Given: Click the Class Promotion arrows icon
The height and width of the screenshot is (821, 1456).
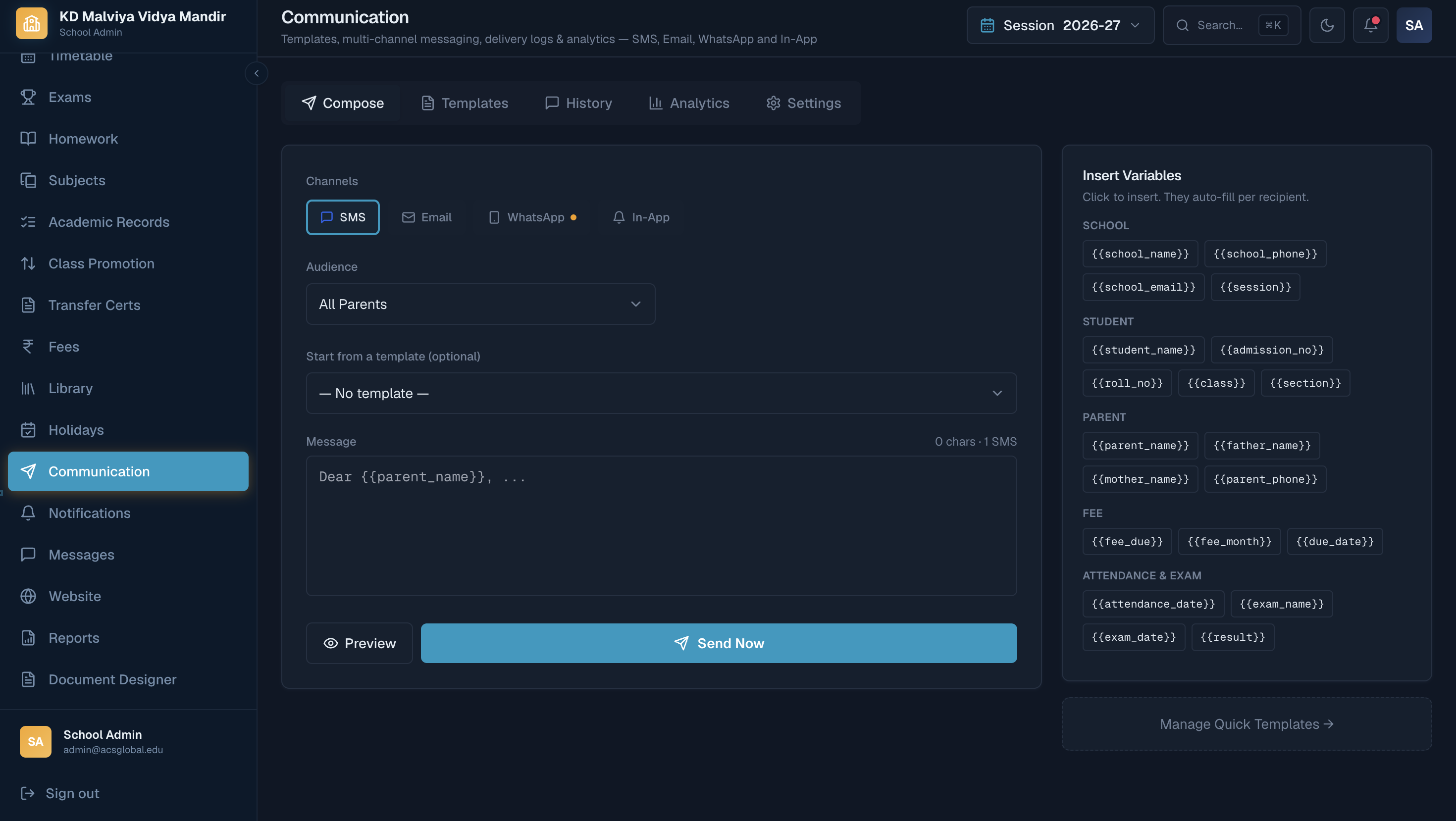Looking at the screenshot, I should (28, 263).
